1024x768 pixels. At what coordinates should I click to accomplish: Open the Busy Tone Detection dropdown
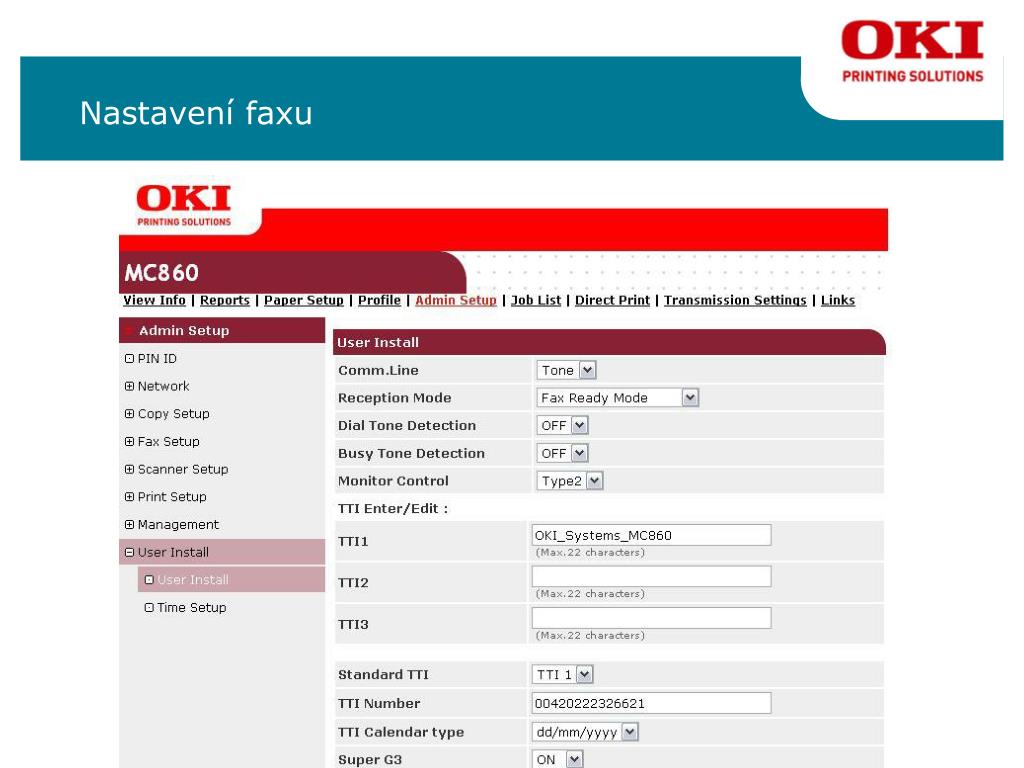(562, 453)
